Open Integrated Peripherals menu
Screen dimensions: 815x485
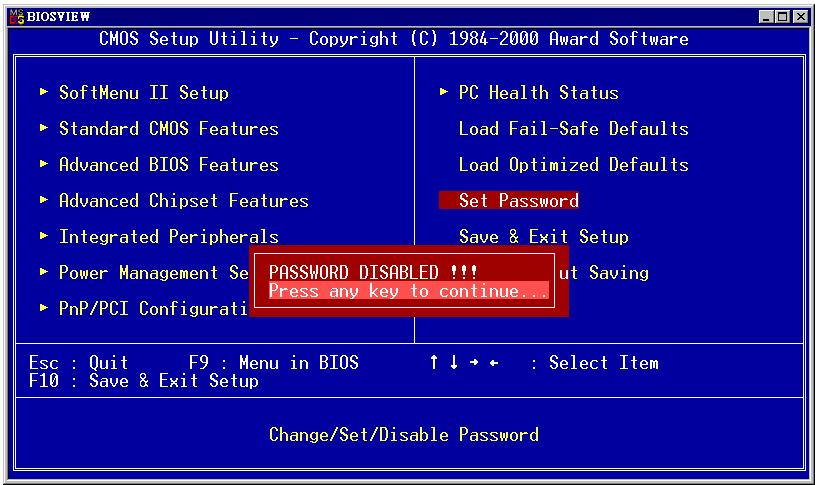click(169, 237)
